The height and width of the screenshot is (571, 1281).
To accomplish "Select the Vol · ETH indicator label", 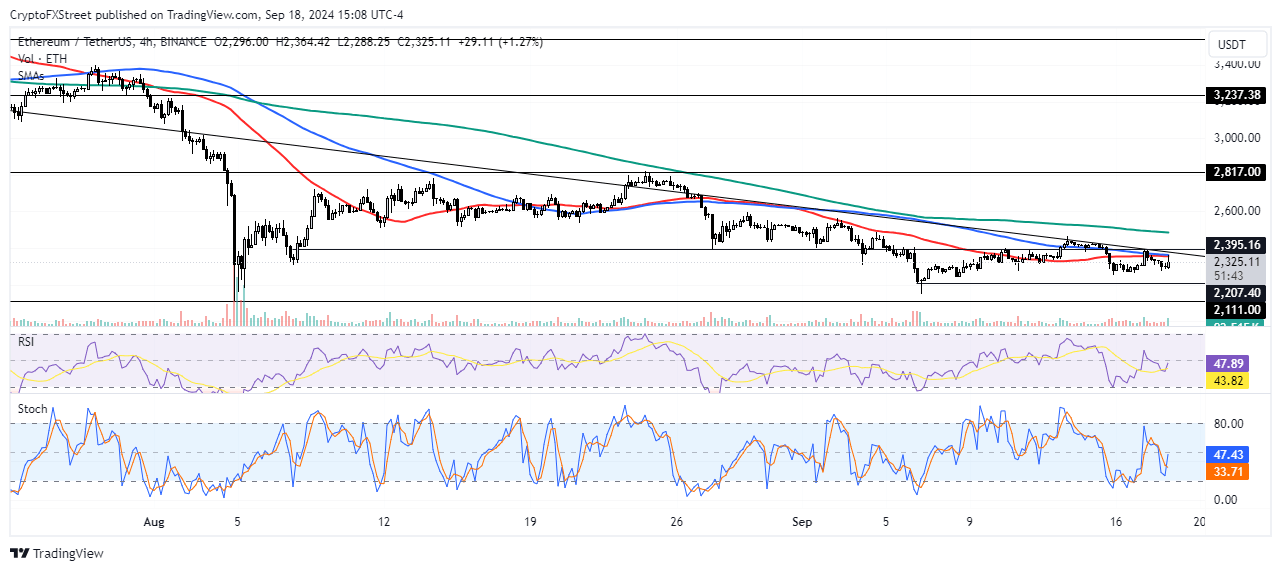I will (41, 59).
